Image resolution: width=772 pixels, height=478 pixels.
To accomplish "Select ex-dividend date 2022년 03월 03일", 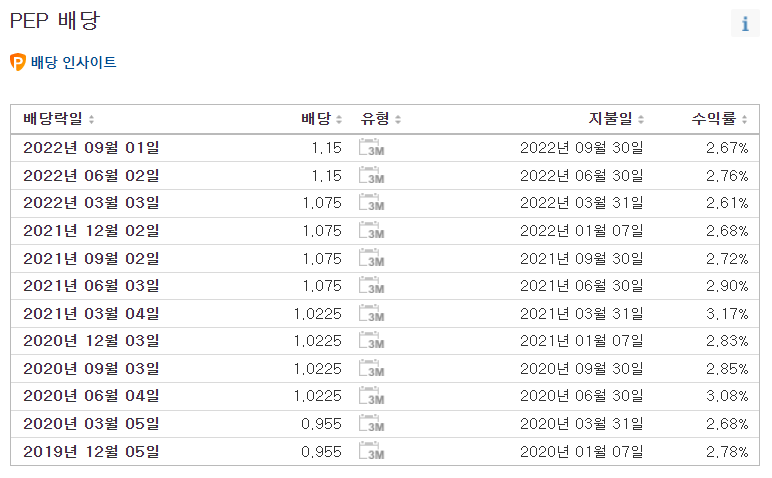I will (x=91, y=203).
